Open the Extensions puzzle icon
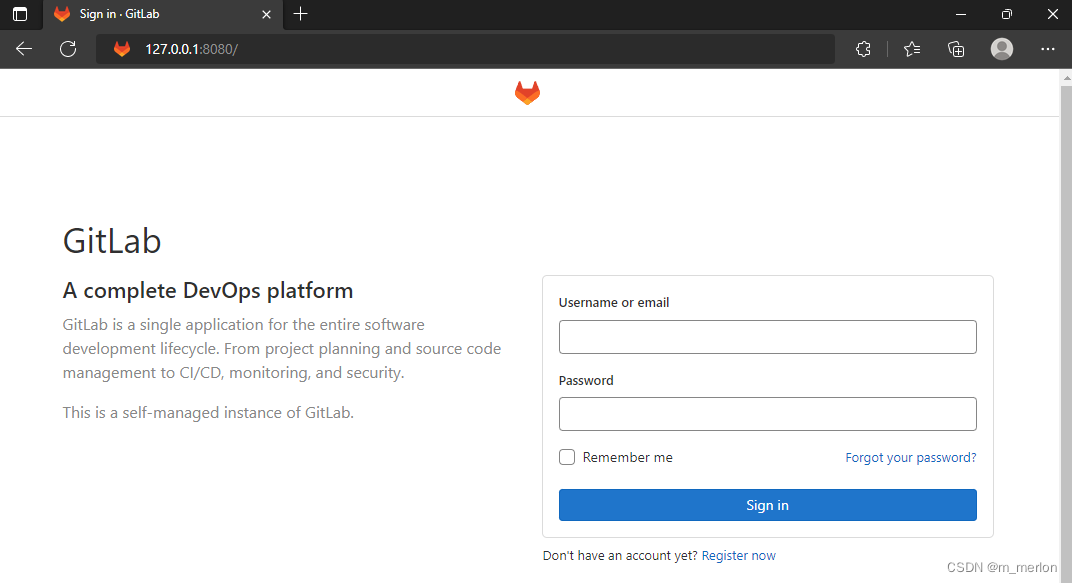 coord(863,49)
